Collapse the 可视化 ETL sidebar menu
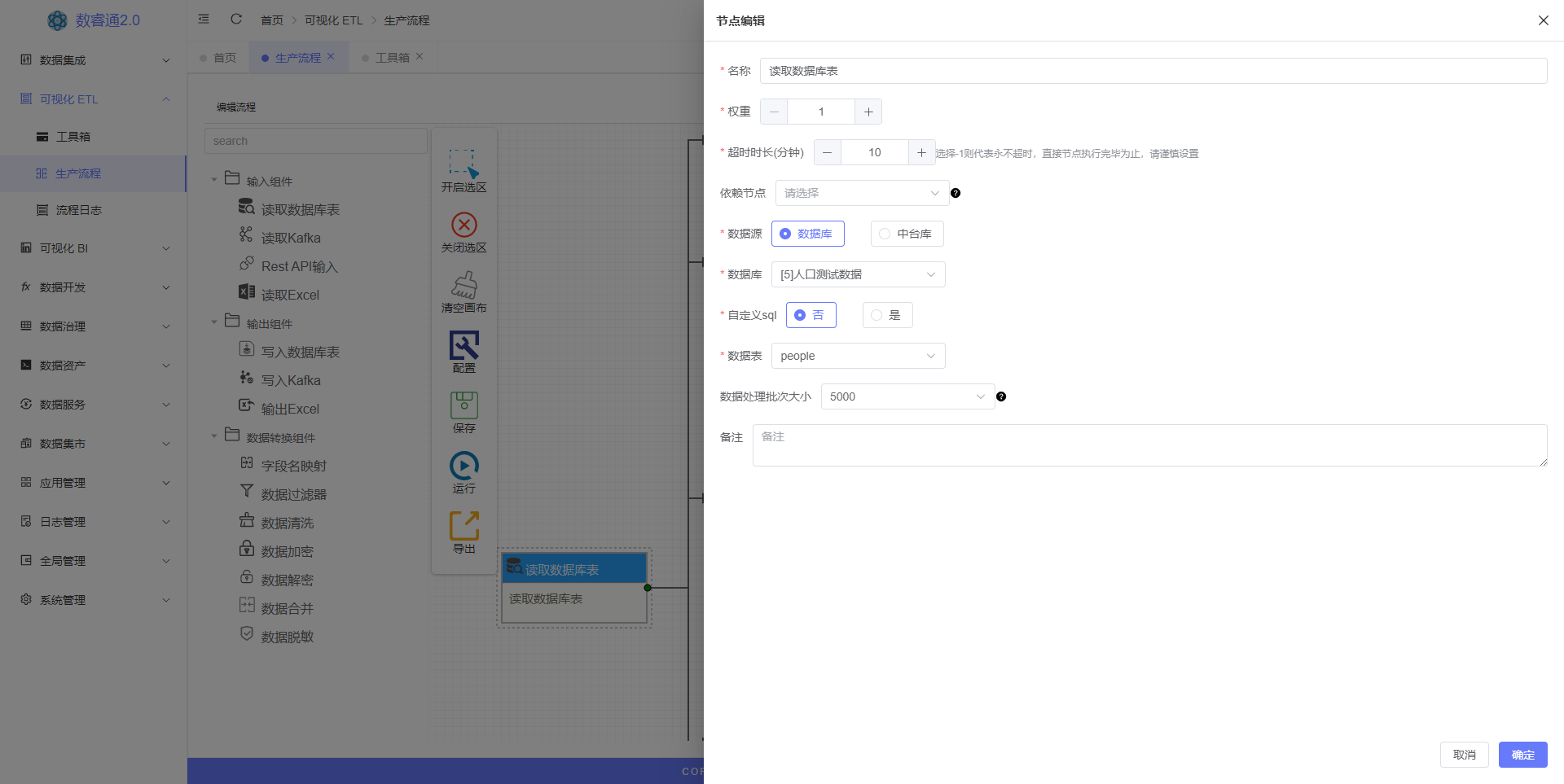 pyautogui.click(x=94, y=99)
